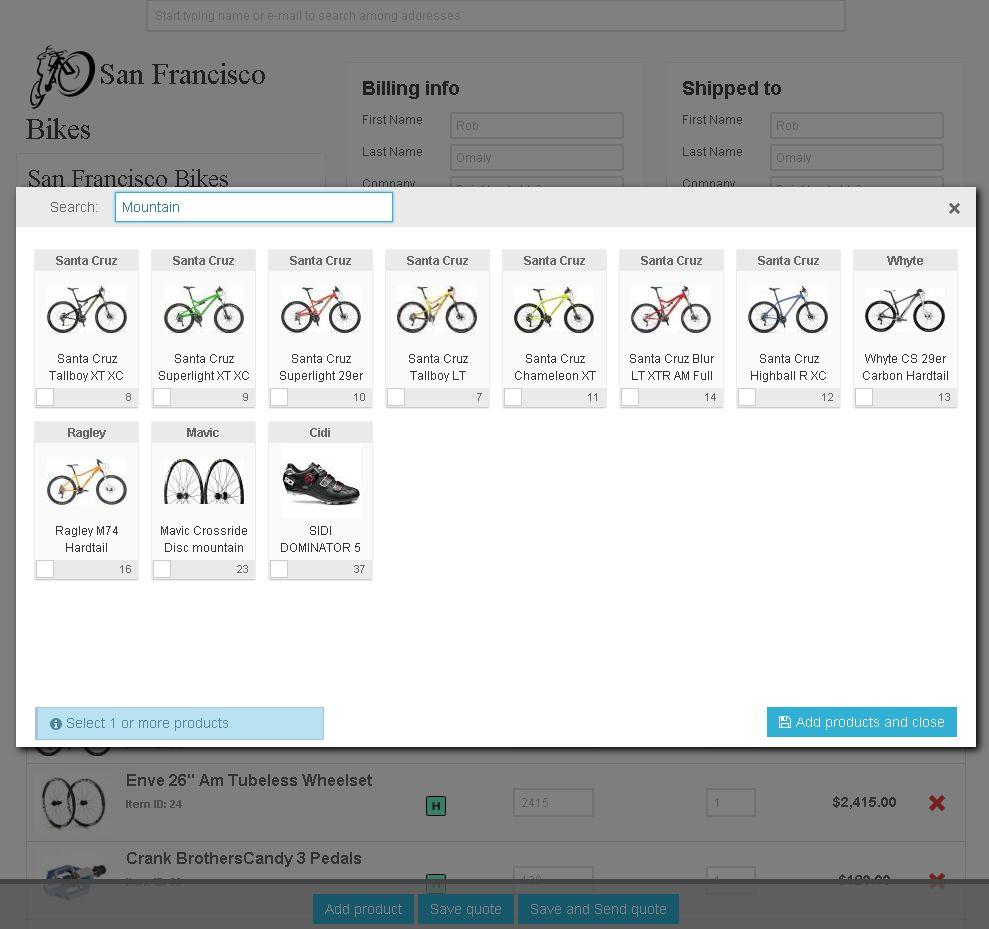Enable the SIDI Dominator 5 checkbox

279,569
